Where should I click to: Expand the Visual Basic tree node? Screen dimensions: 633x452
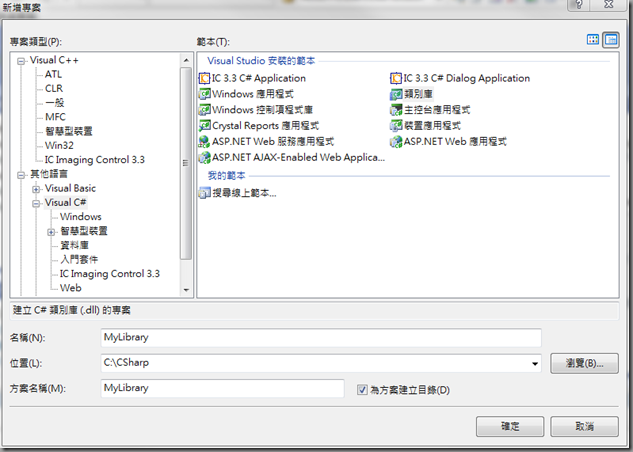[36, 189]
